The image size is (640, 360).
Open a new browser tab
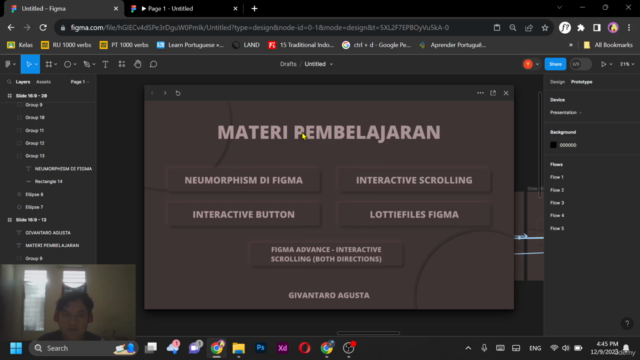[x=254, y=9]
